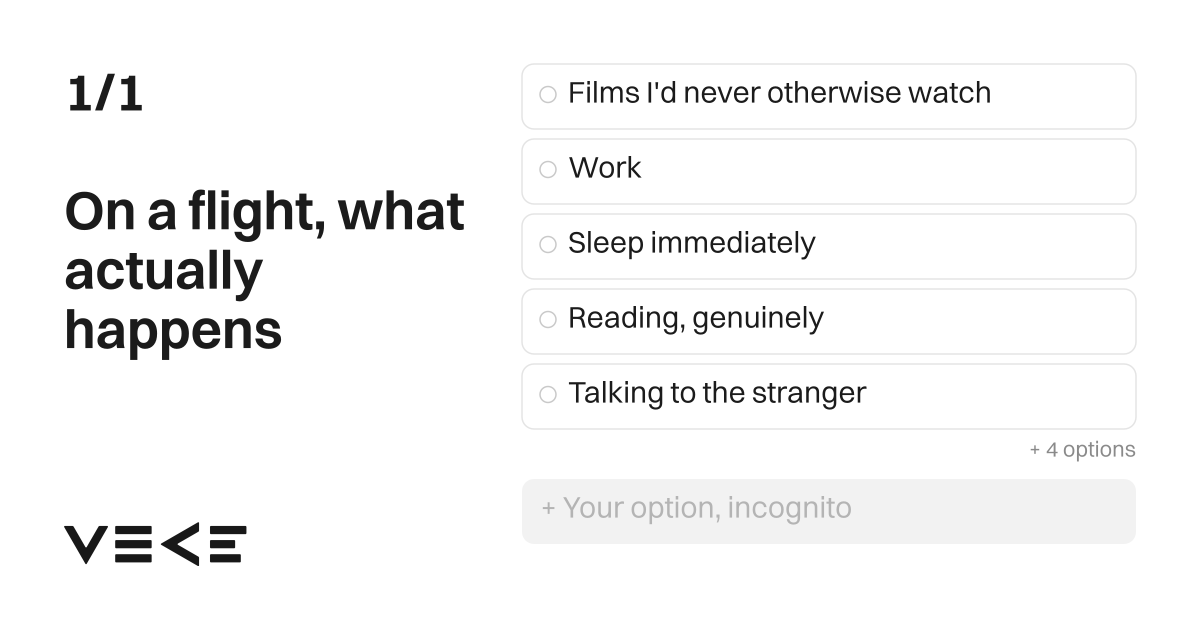Click the 1/1 question counter

pos(105,94)
